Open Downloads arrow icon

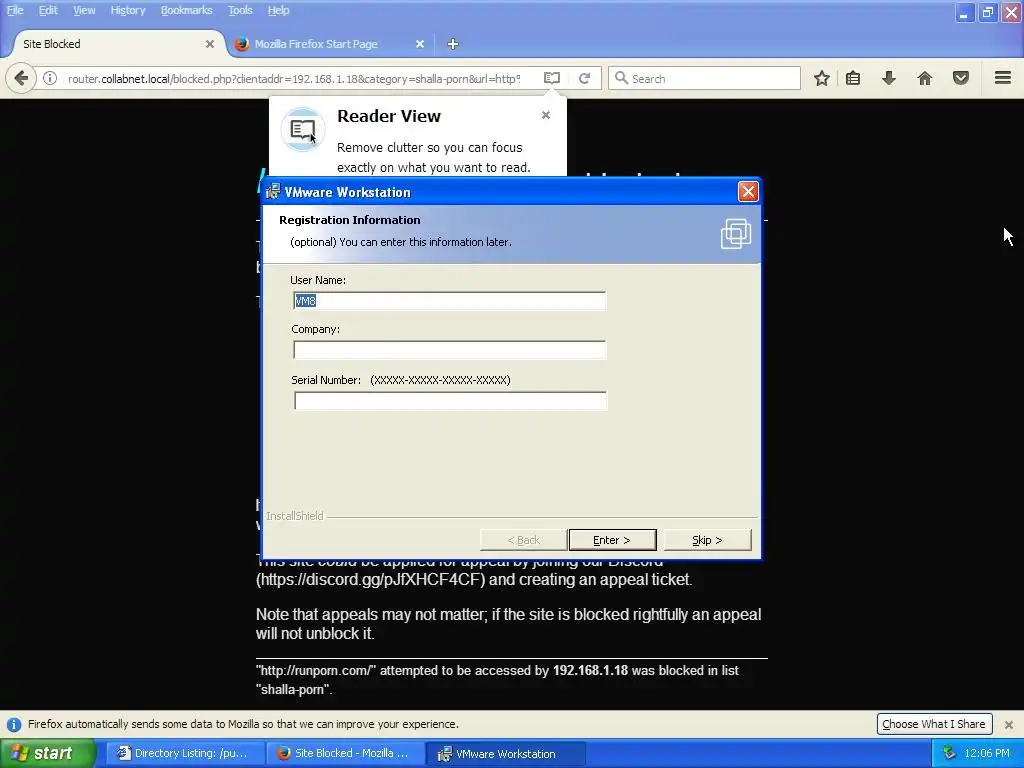tap(889, 78)
